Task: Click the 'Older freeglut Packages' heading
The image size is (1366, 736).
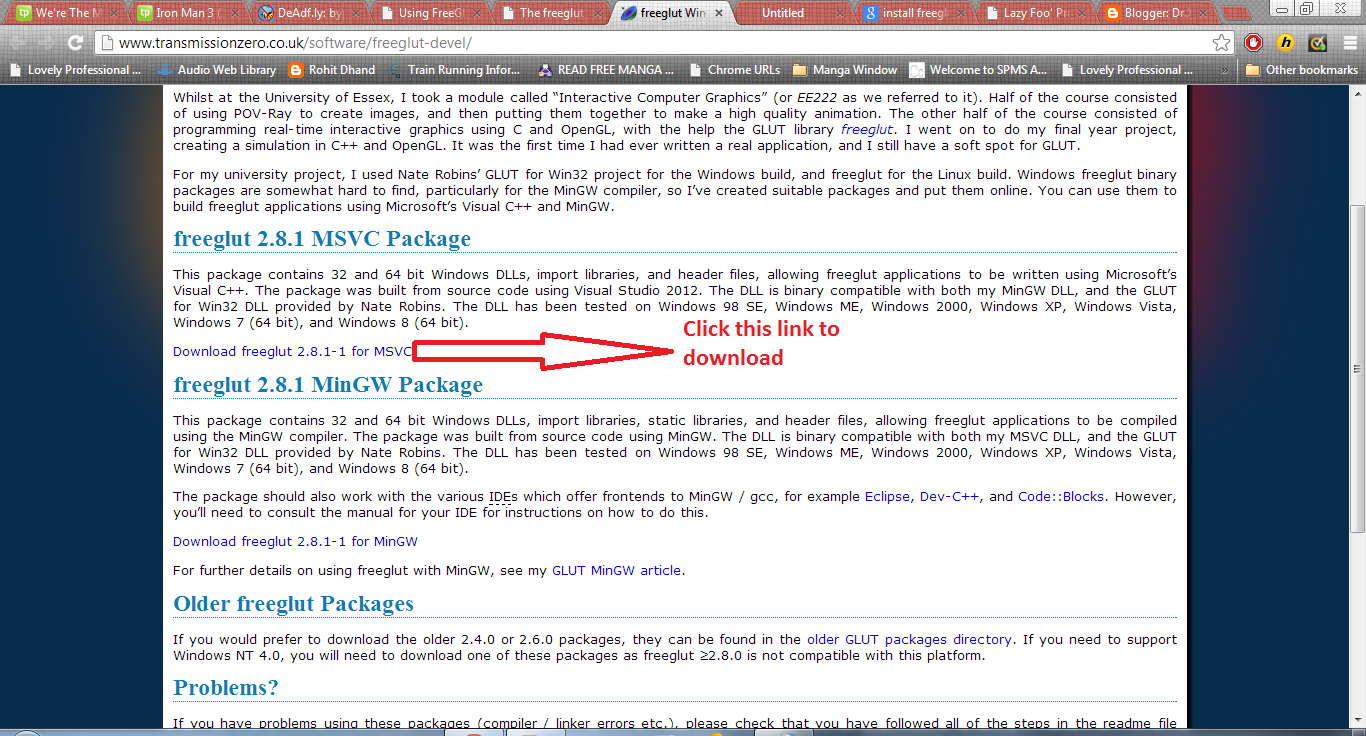Action: pyautogui.click(x=293, y=604)
